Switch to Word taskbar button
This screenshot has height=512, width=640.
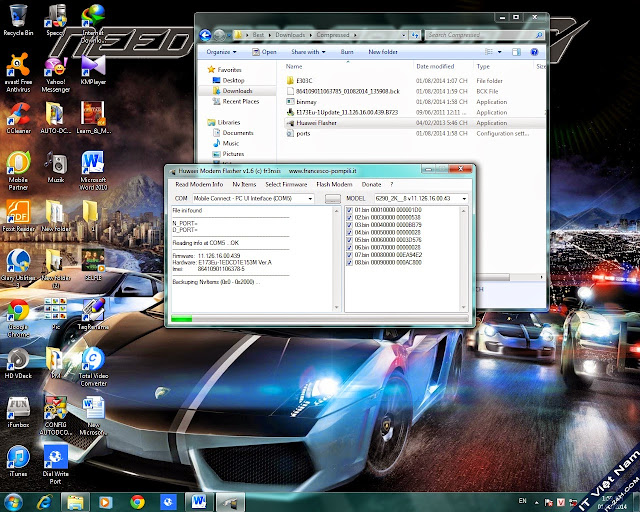tap(199, 502)
